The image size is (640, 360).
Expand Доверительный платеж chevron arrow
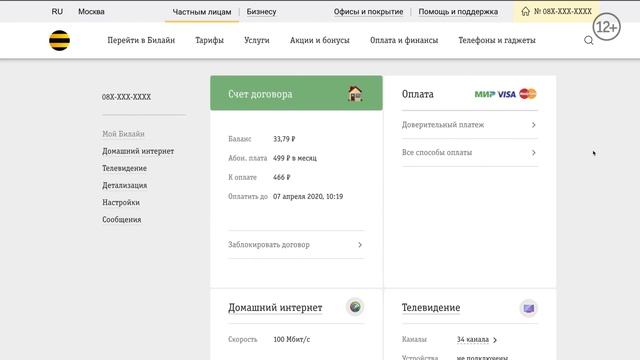pyautogui.click(x=533, y=125)
